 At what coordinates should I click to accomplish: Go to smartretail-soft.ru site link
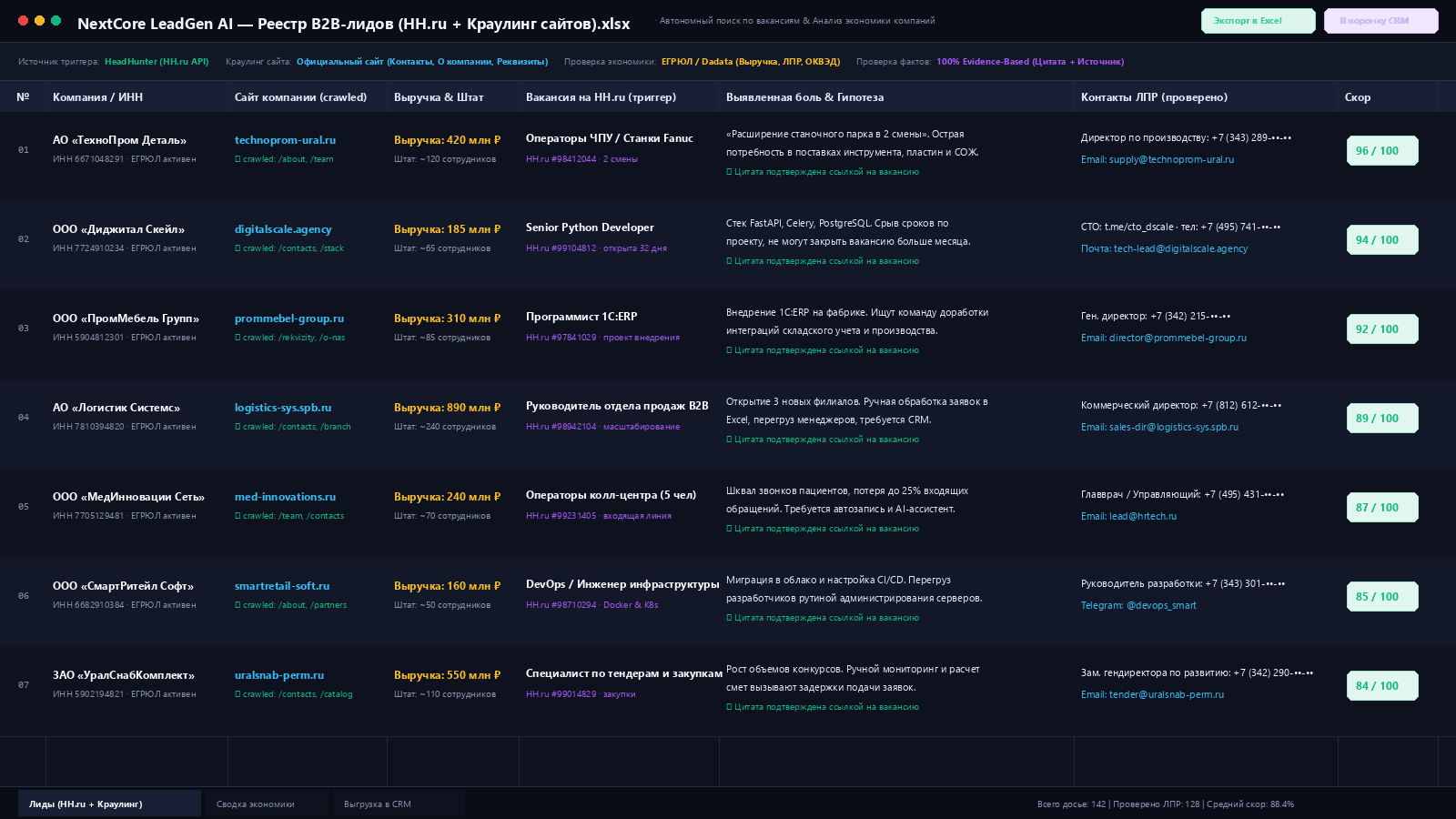tap(282, 586)
